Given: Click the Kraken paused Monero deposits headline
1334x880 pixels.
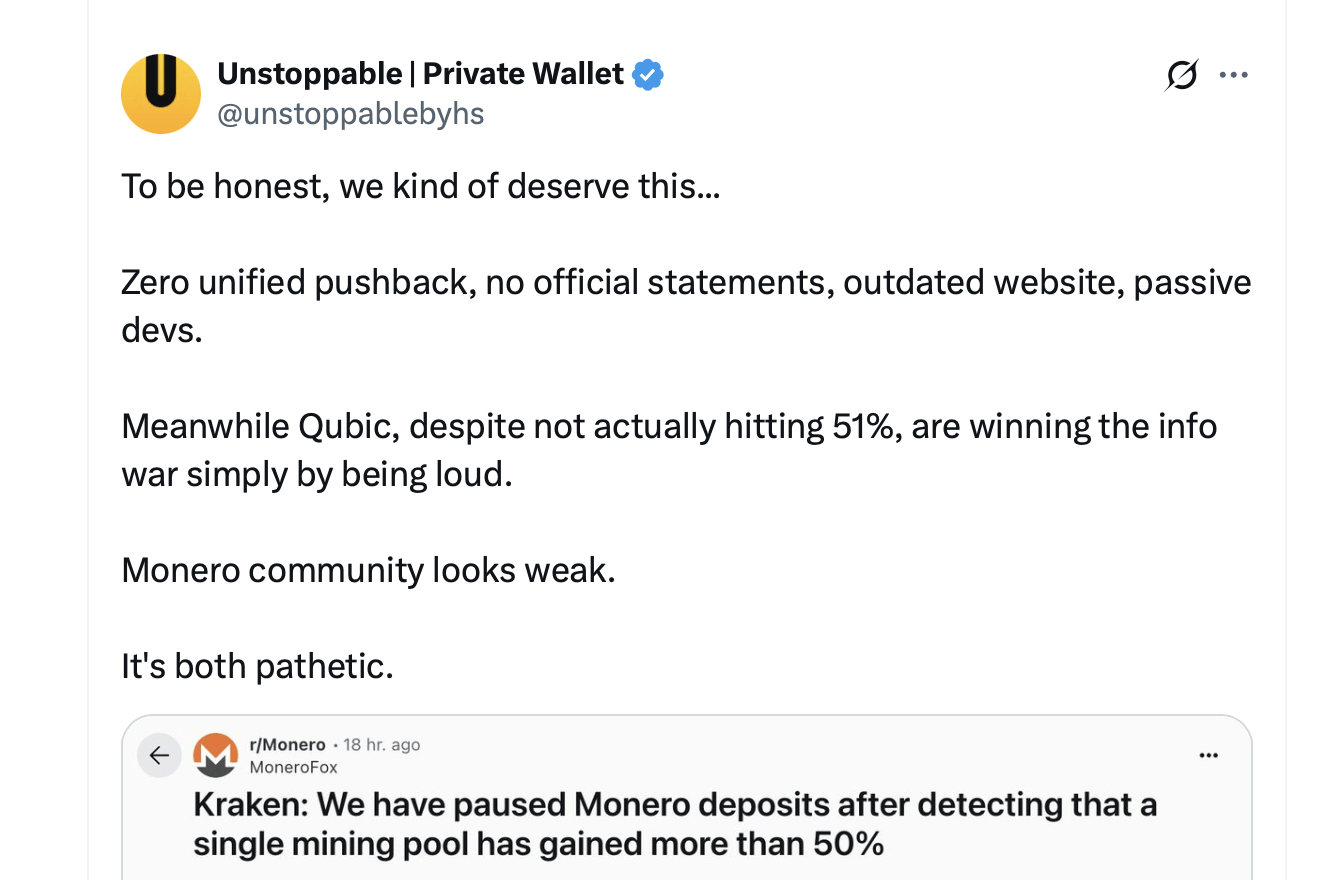Looking at the screenshot, I should (x=674, y=824).
